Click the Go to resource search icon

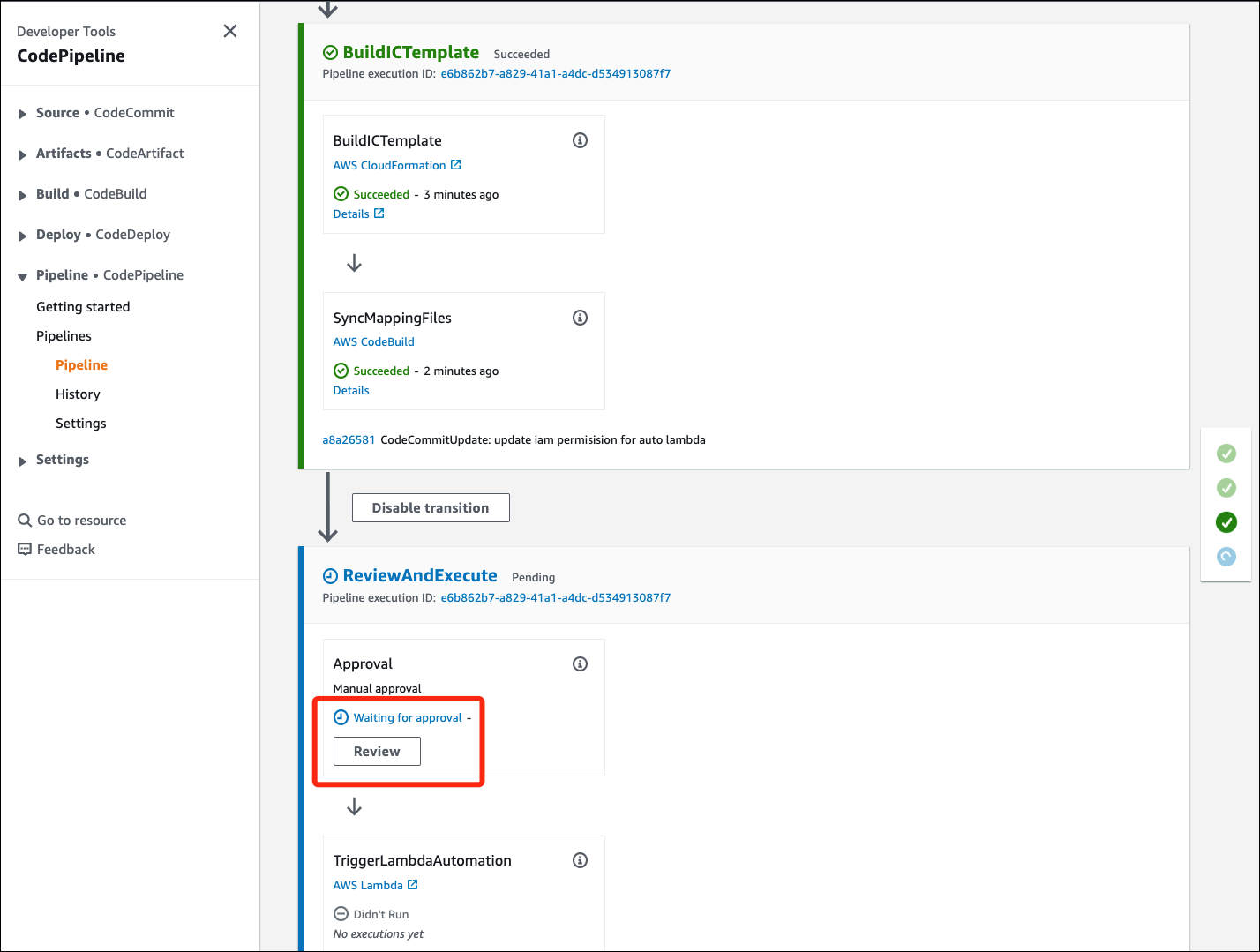point(25,521)
